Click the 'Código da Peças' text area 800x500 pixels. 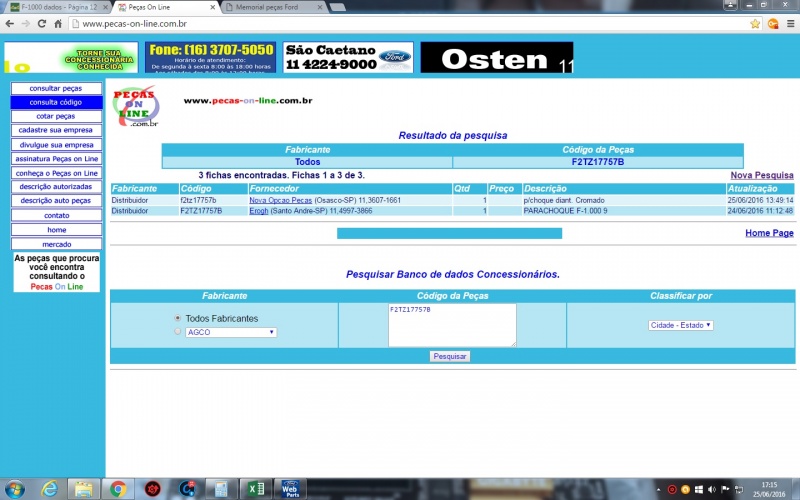[452, 325]
